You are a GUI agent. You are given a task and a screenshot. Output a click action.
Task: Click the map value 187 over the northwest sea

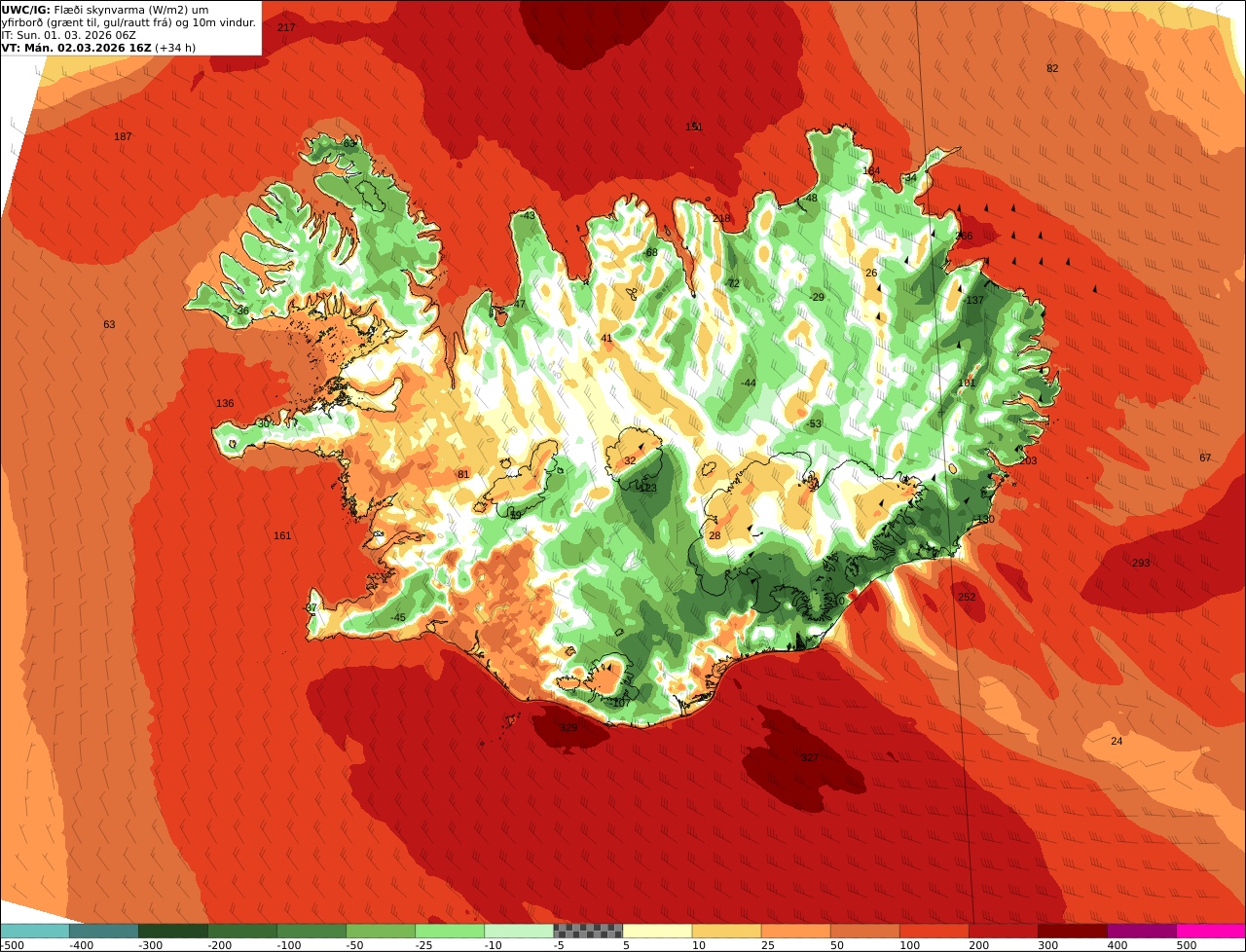123,136
